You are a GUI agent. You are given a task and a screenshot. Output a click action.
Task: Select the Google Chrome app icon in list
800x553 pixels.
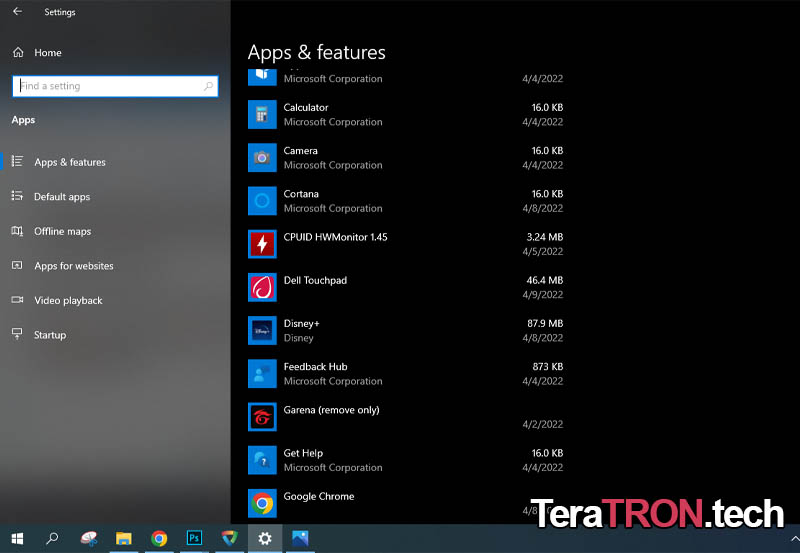(x=262, y=504)
